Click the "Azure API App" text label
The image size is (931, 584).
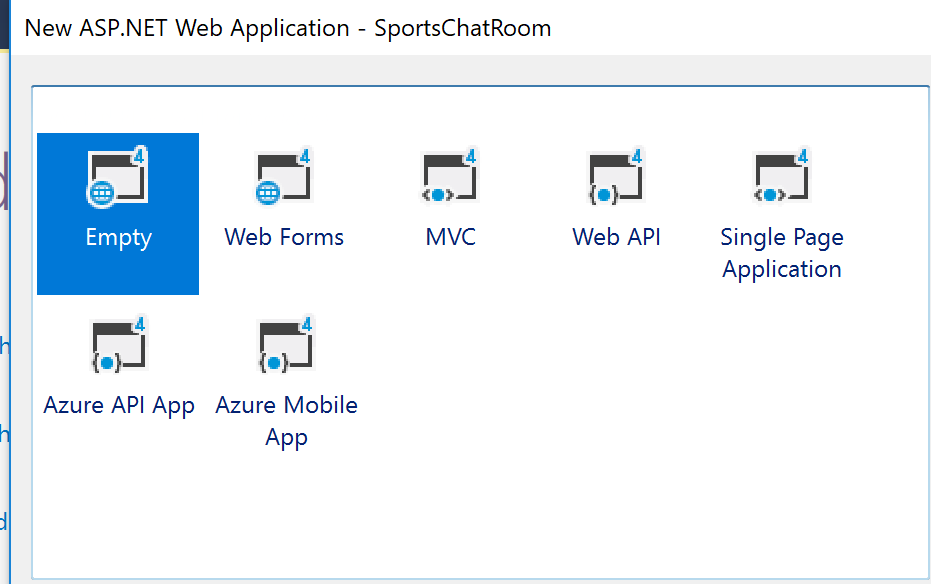coord(119,406)
